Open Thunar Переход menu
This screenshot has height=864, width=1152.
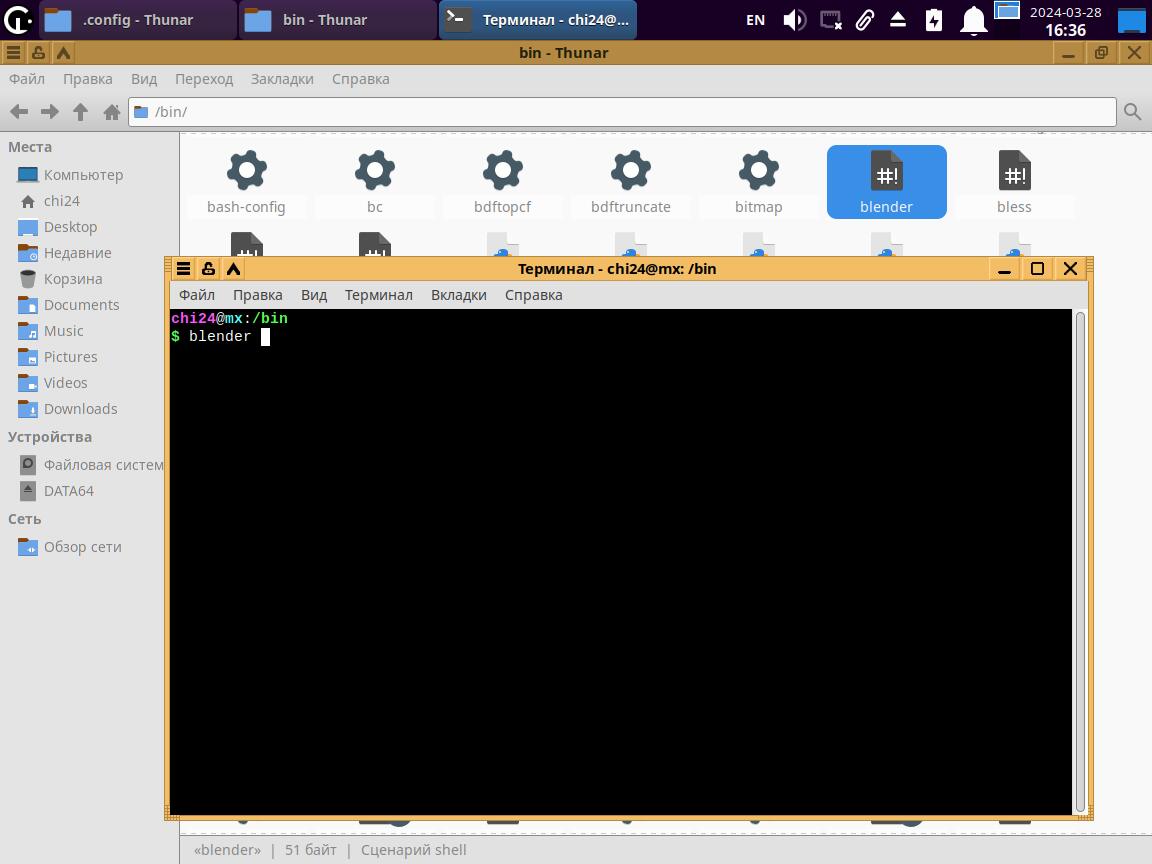pyautogui.click(x=204, y=79)
